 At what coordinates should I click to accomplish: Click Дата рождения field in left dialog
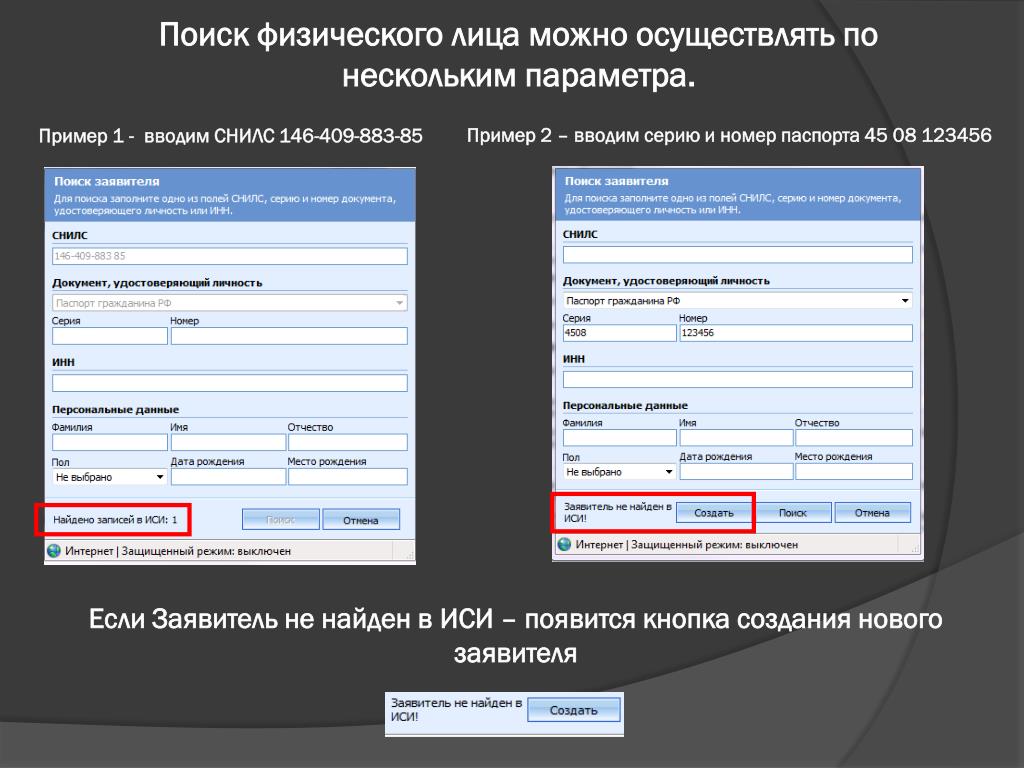[228, 477]
